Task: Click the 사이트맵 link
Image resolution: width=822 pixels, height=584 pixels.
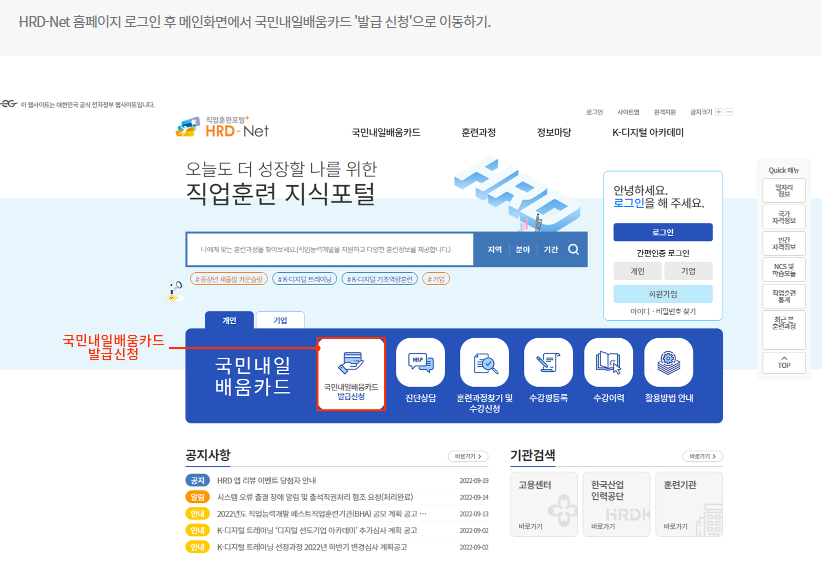Action: pyautogui.click(x=628, y=112)
